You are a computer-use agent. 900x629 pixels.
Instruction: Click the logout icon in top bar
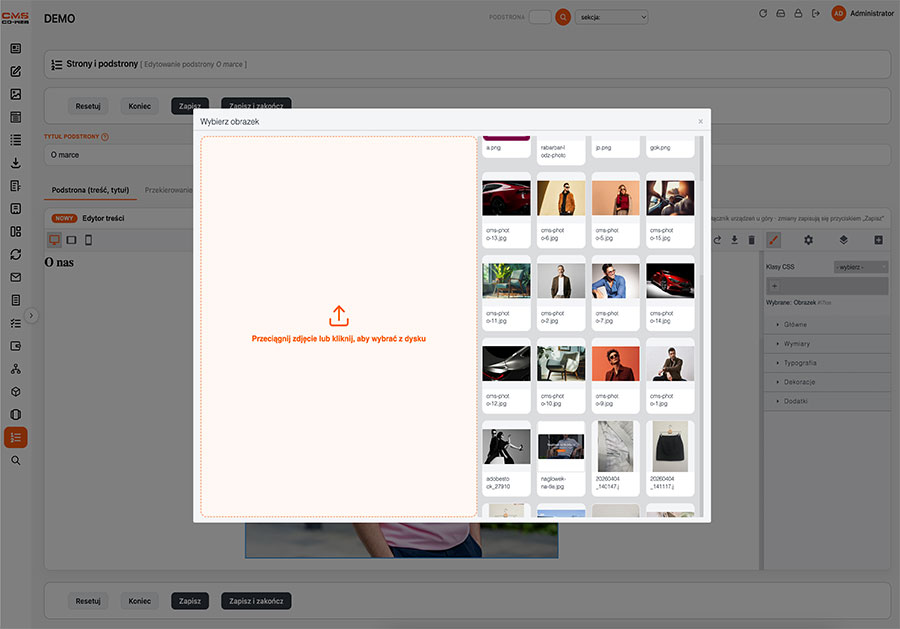tap(816, 13)
